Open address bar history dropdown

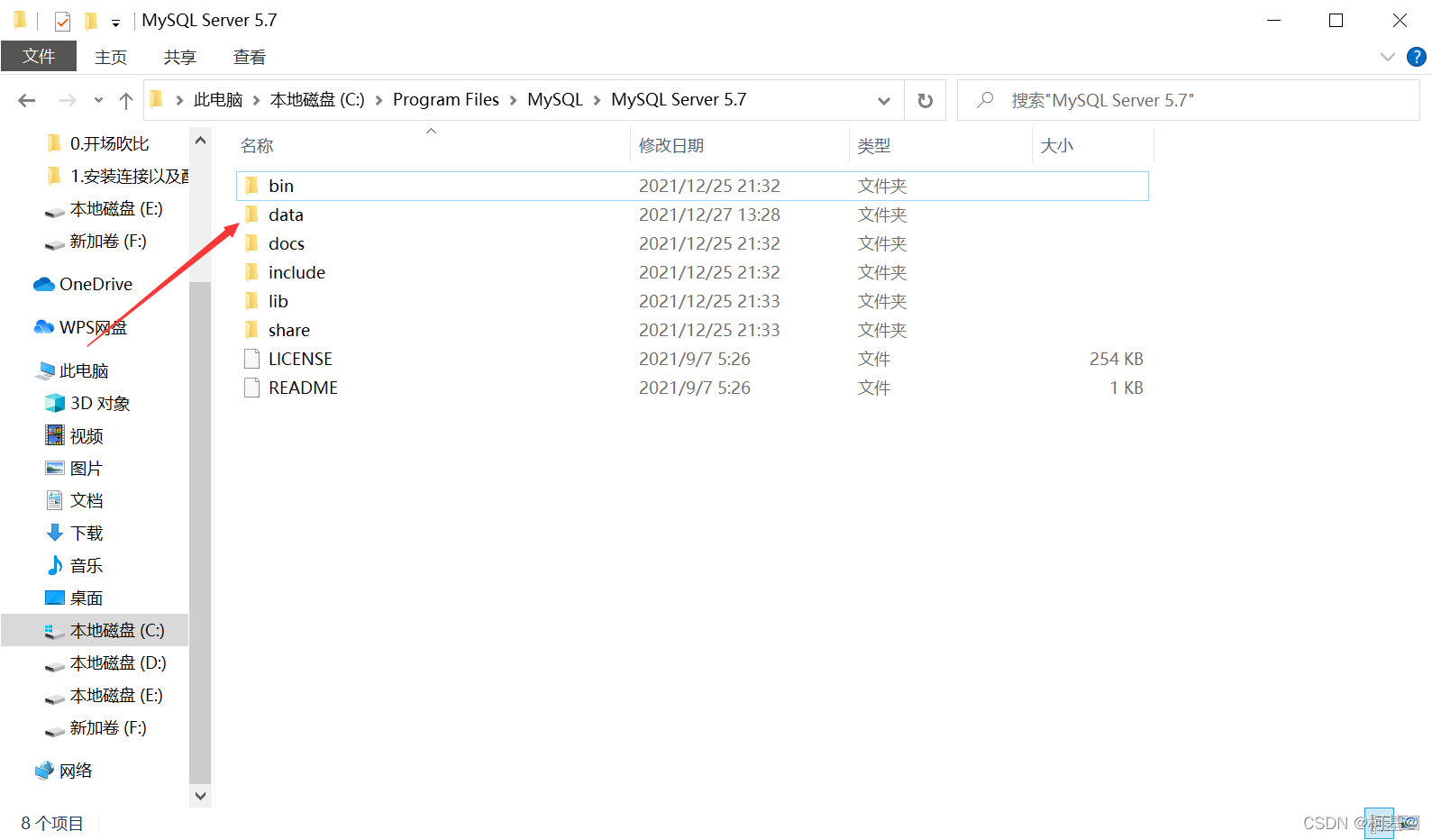[884, 100]
